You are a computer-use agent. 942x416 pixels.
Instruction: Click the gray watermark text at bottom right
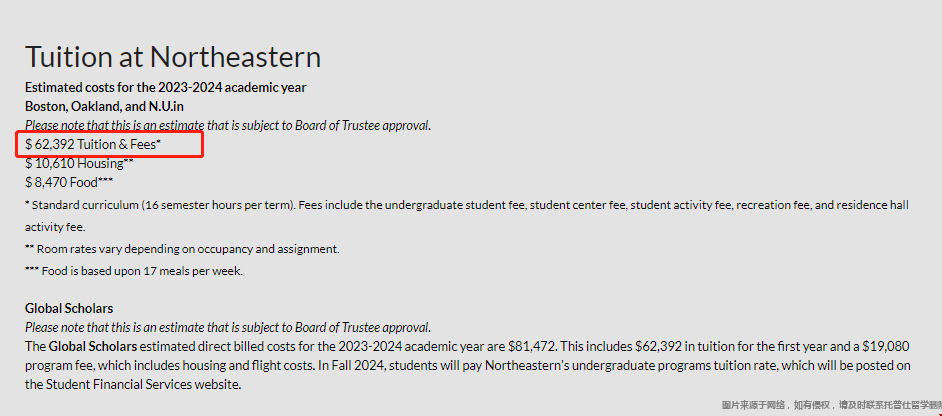(828, 405)
